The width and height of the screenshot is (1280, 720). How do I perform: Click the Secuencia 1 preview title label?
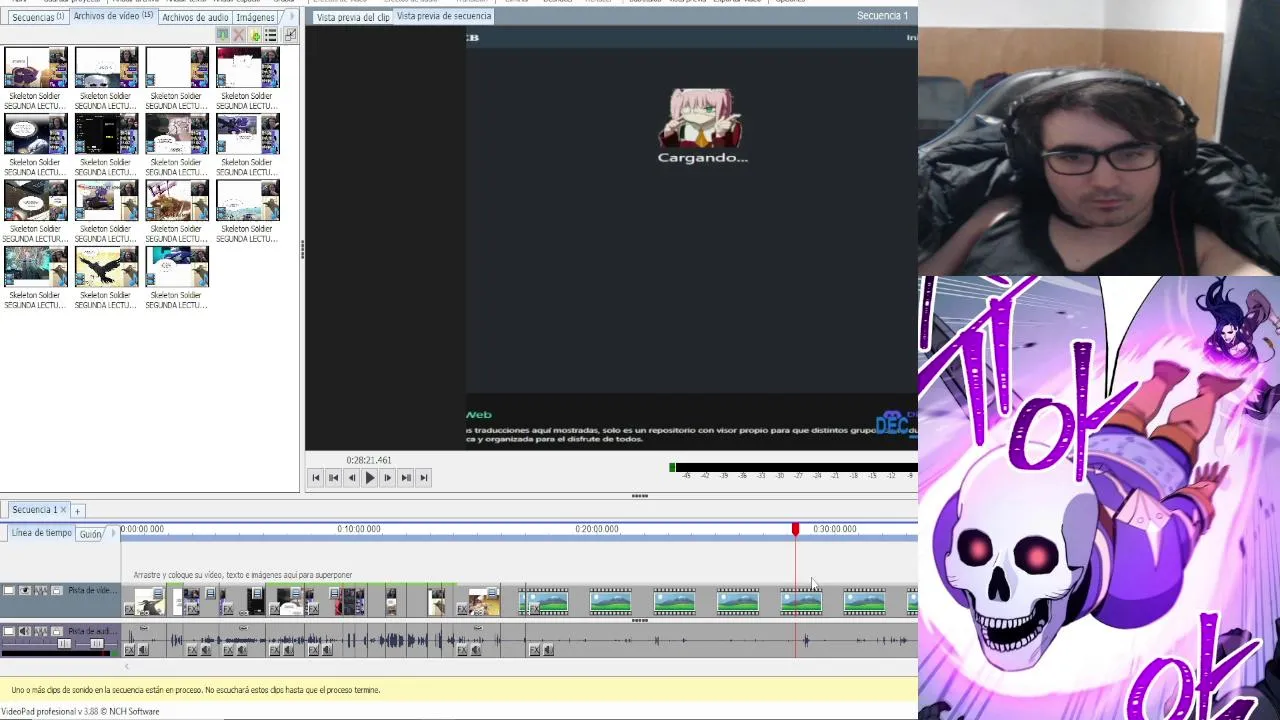tap(883, 16)
